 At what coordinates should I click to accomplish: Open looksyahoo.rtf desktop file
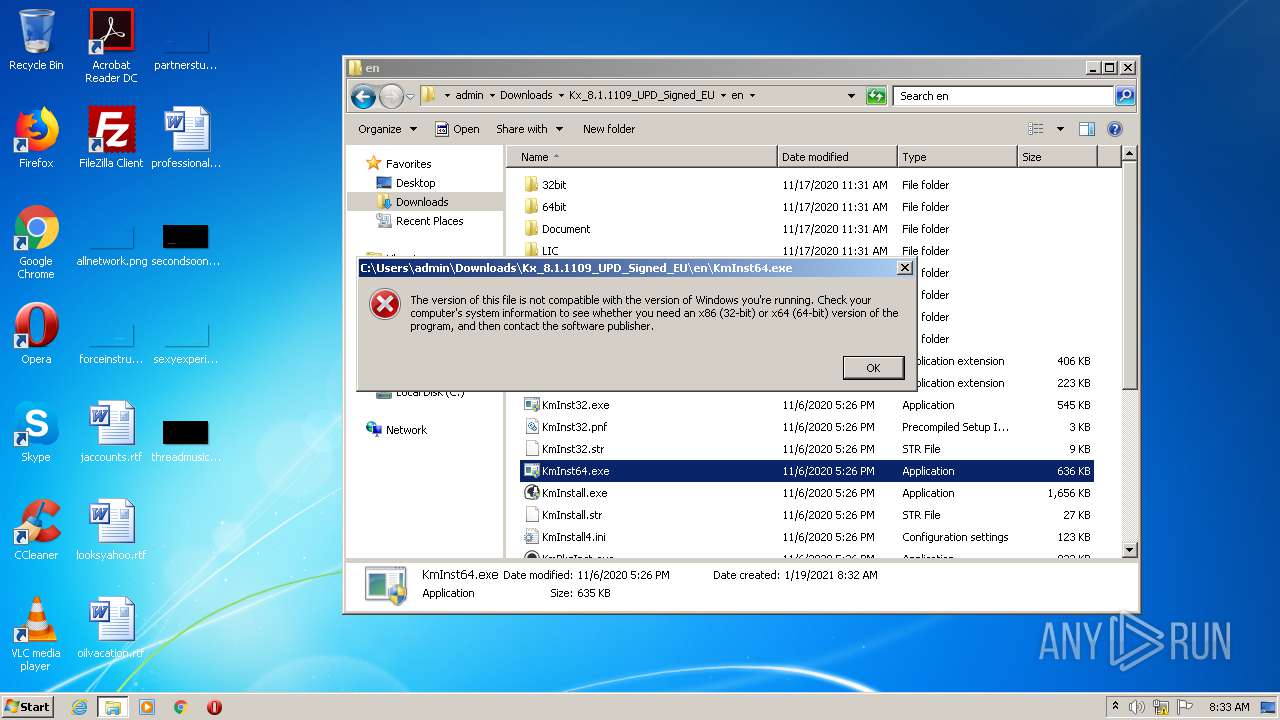click(111, 530)
